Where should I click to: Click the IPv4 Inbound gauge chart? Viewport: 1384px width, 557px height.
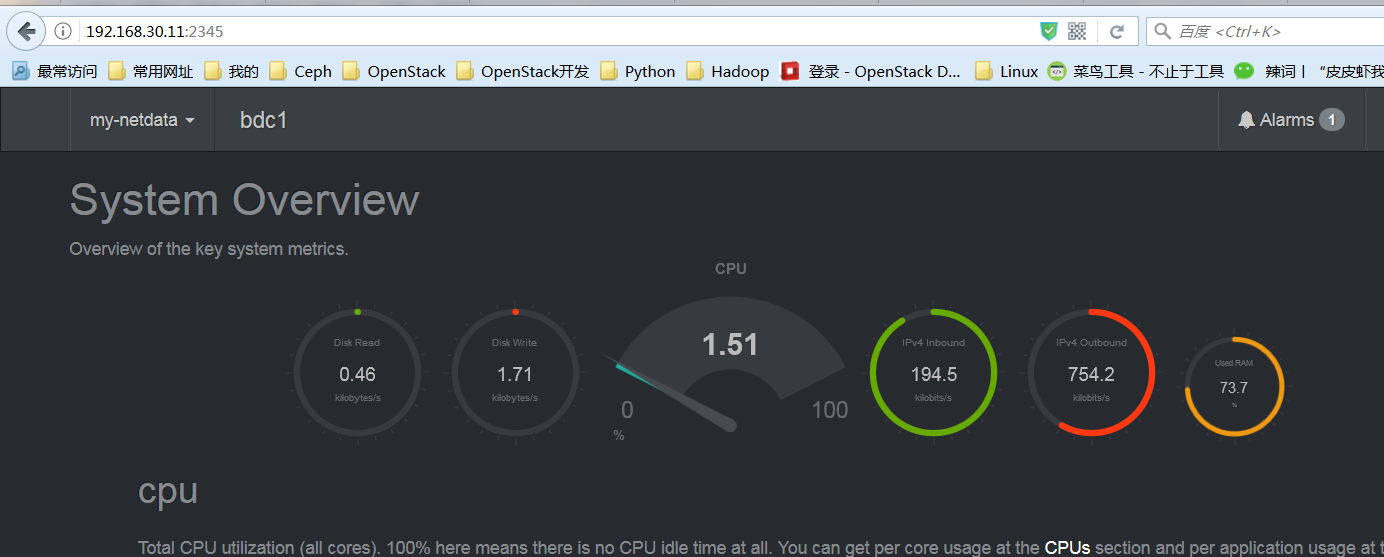(933, 373)
